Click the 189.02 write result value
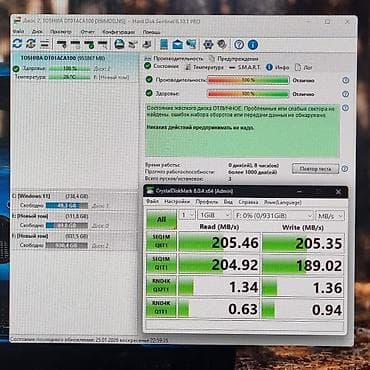The height and width of the screenshot is (370, 370). [x=319, y=266]
